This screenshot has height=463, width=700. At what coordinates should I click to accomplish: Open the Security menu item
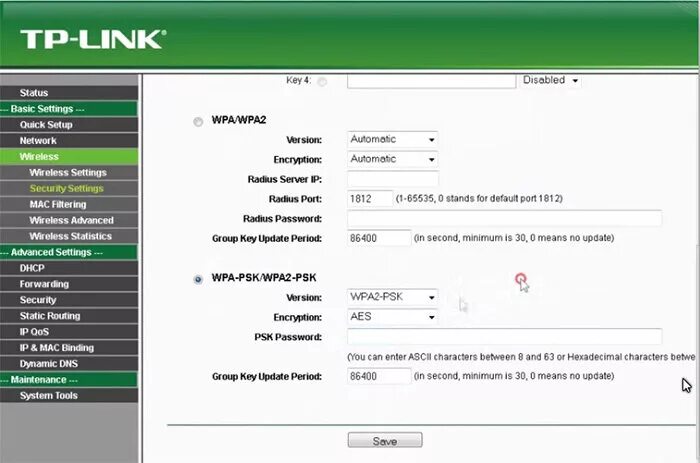[x=69, y=300]
